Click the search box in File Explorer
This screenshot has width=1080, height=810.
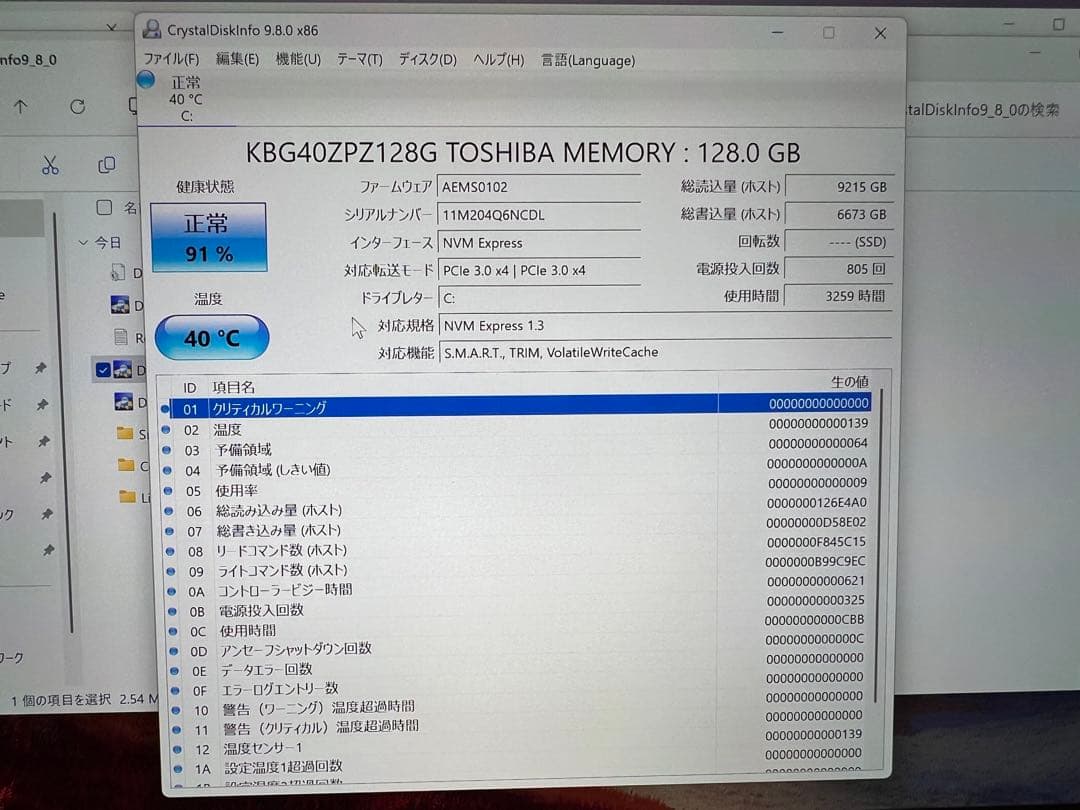pyautogui.click(x=985, y=110)
